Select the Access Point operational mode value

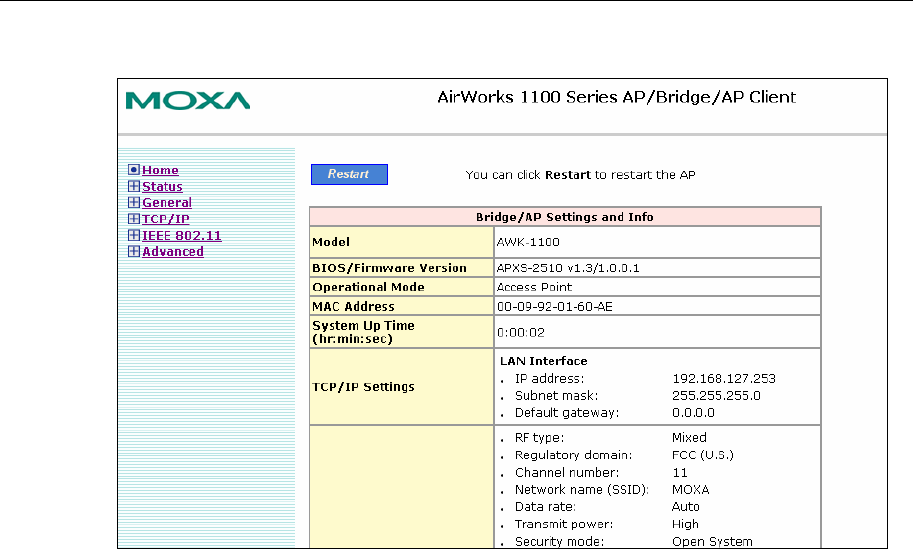pos(534,287)
